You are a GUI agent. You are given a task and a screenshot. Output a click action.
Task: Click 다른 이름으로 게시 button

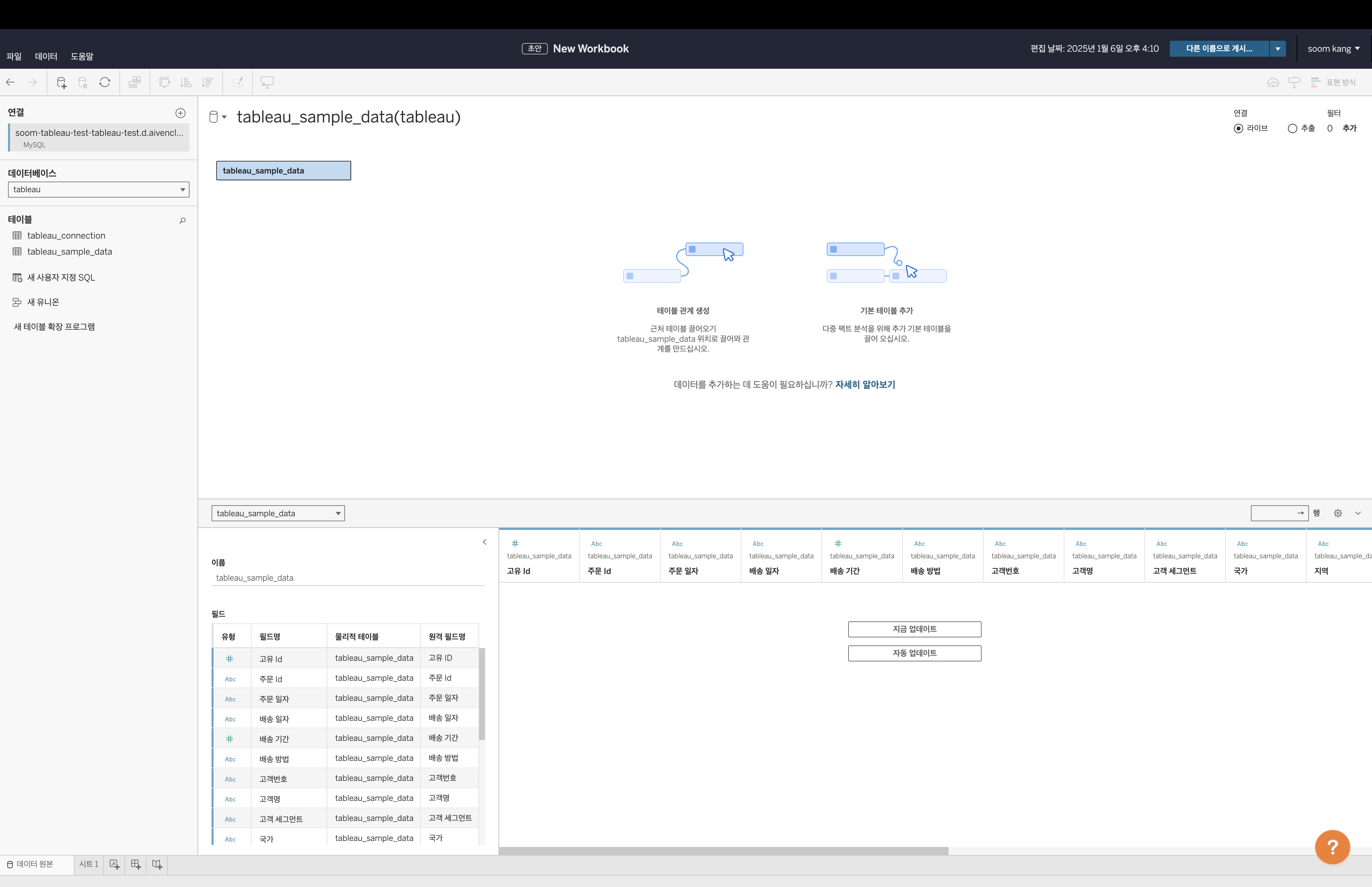[x=1220, y=49]
